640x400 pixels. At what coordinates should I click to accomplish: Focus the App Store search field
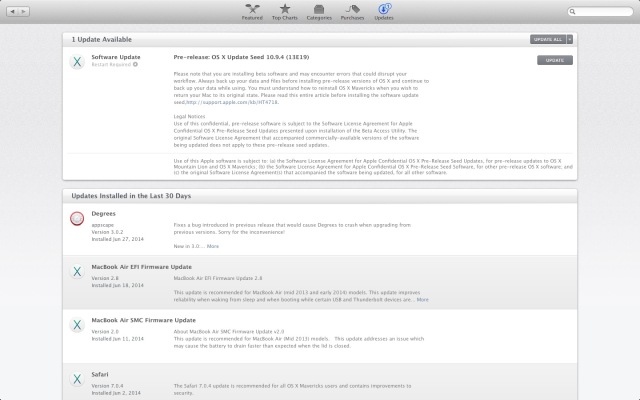click(x=600, y=11)
